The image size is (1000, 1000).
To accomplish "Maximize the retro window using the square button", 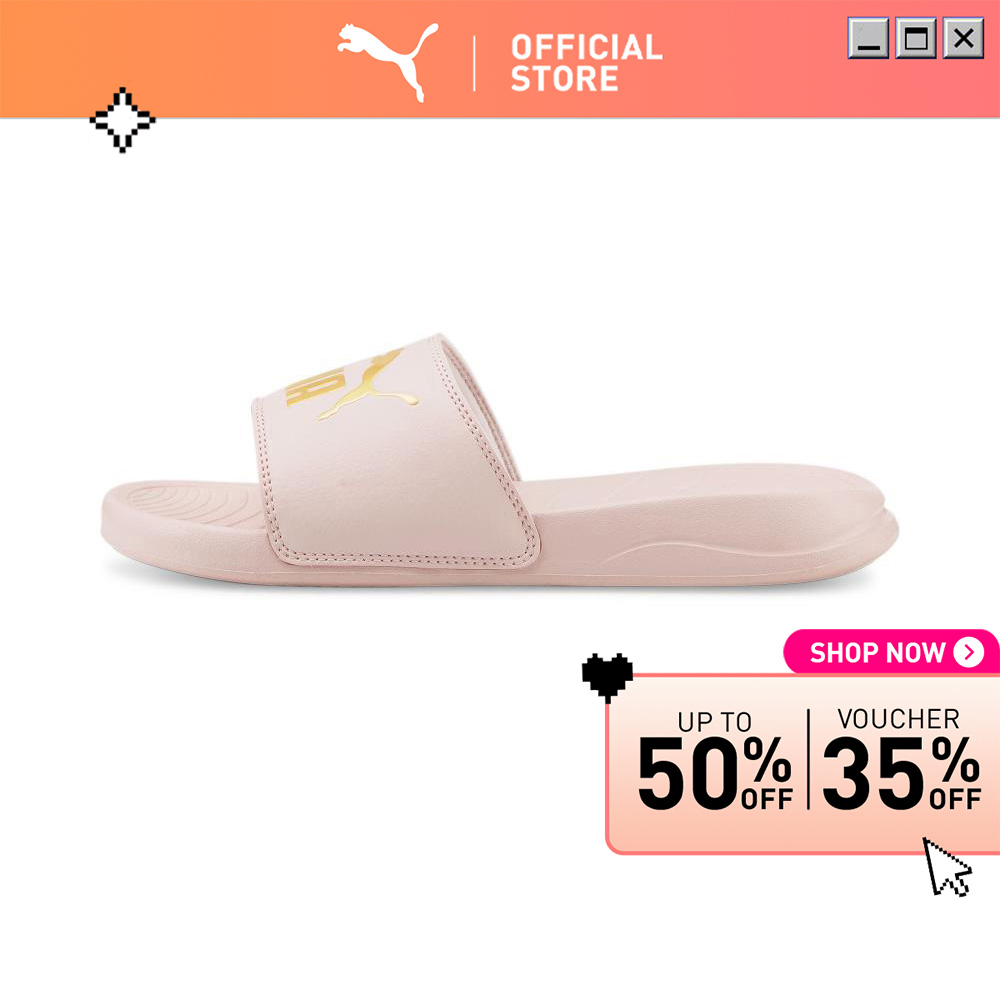I will pyautogui.click(x=916, y=38).
